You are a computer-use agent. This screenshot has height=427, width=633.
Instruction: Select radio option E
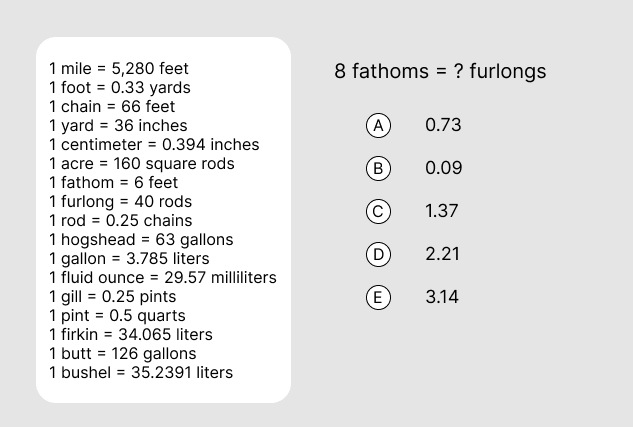[378, 297]
